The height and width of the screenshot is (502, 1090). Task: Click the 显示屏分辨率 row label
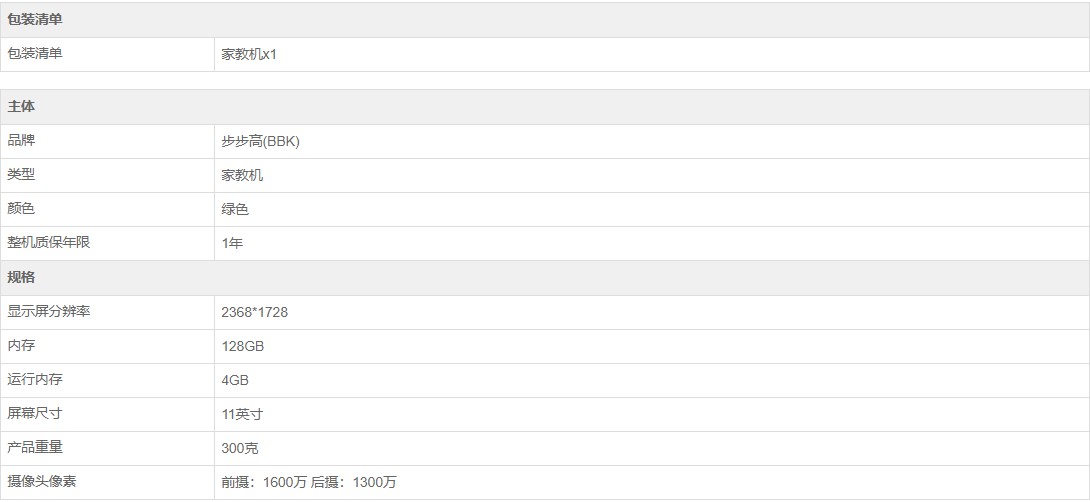[49, 312]
